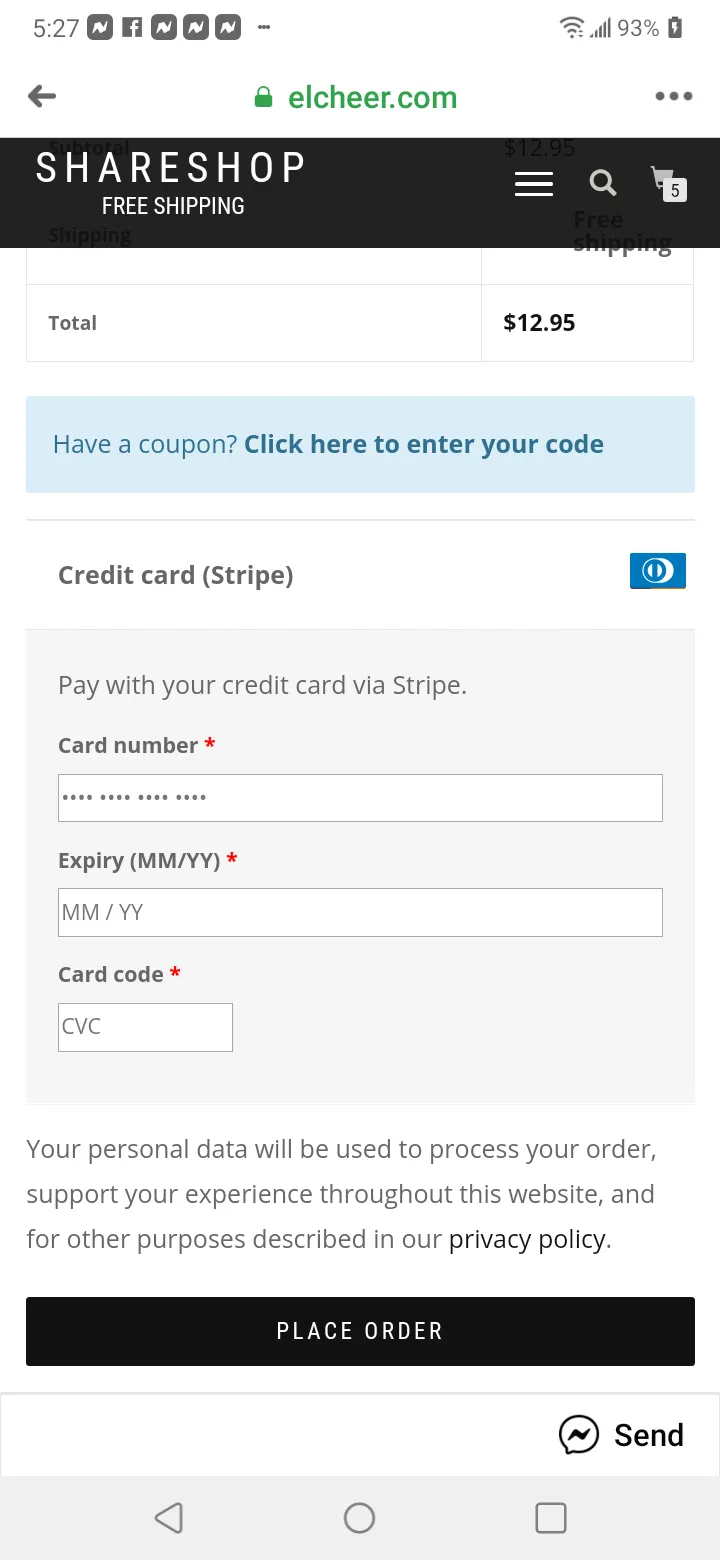This screenshot has width=720, height=1560.
Task: Open the browser three-dot overflow menu
Action: point(673,96)
